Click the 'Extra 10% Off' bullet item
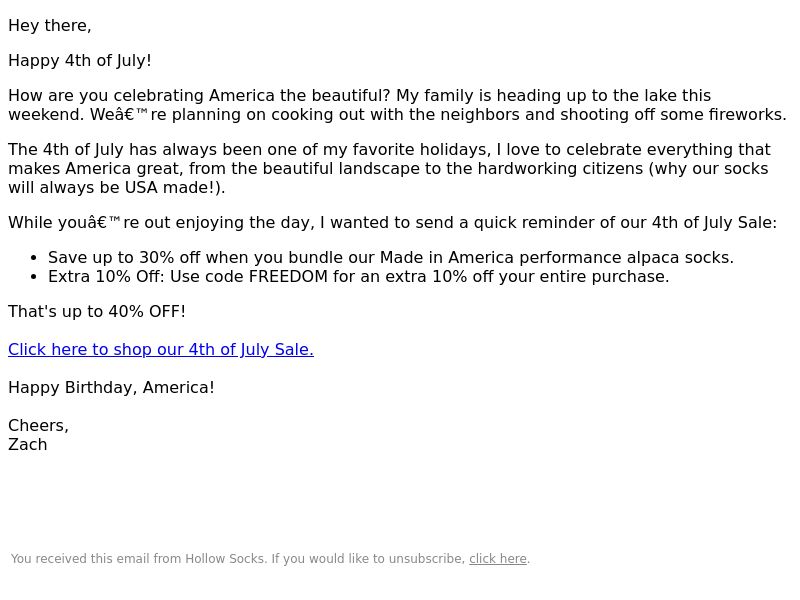This screenshot has height=600, width=800. [x=358, y=277]
